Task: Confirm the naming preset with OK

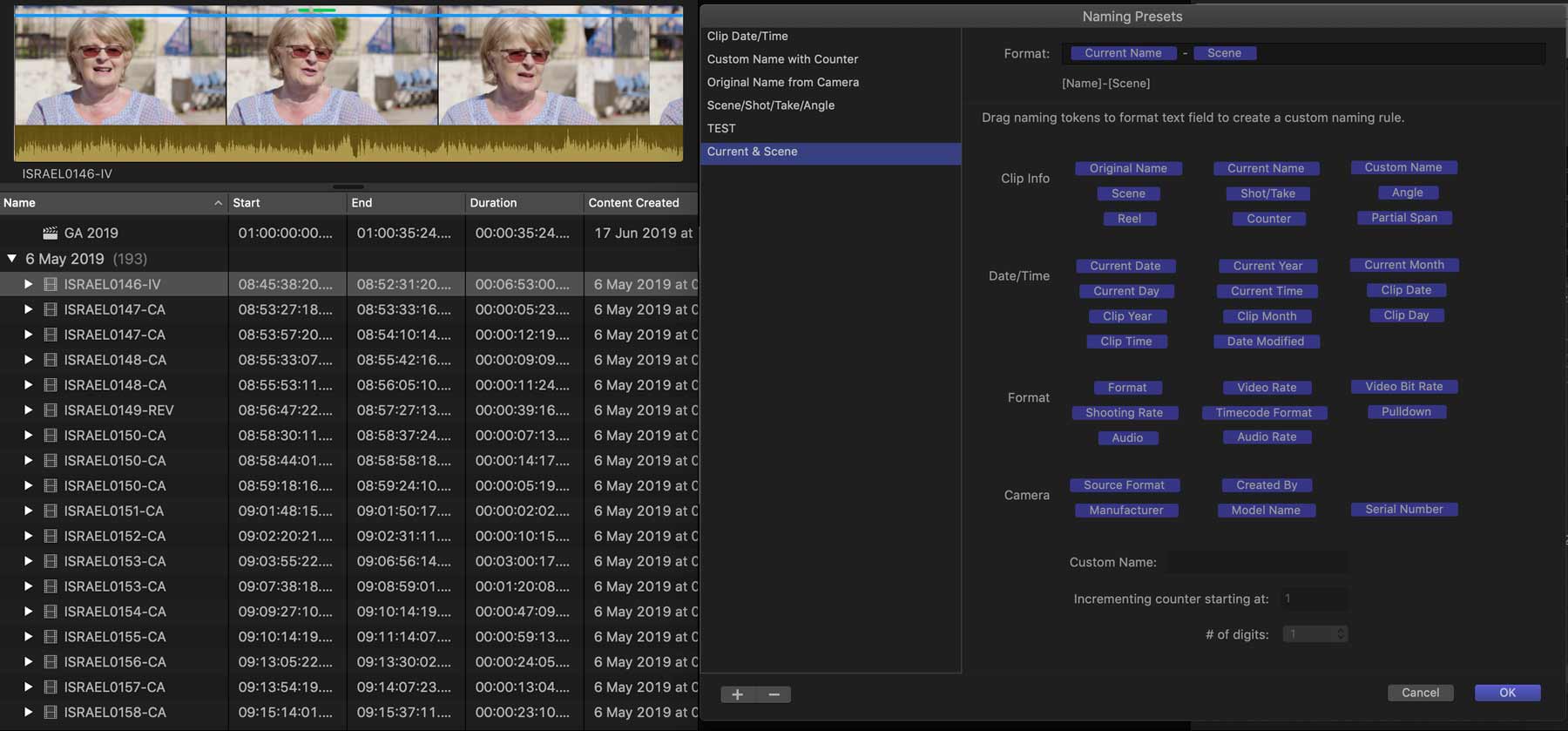Action: click(x=1507, y=693)
